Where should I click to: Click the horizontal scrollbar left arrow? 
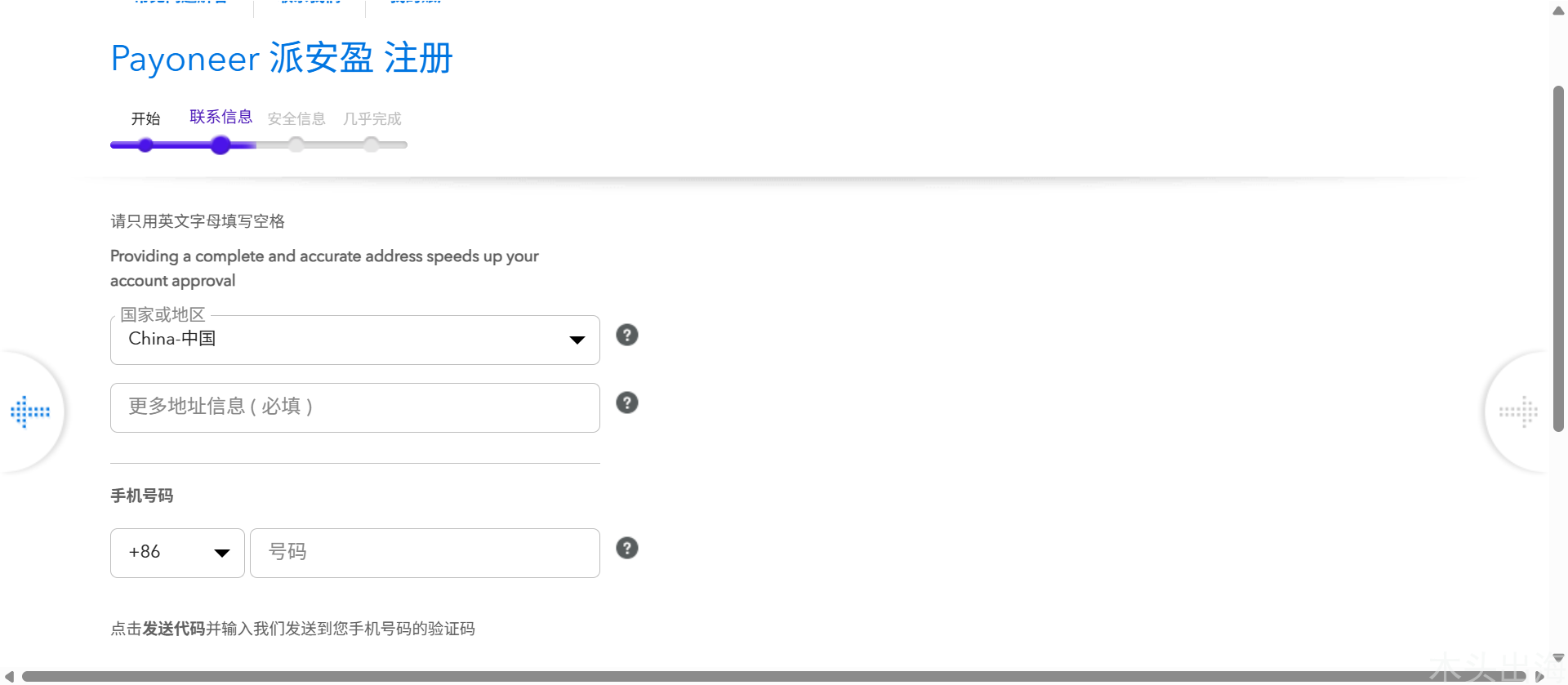9,676
